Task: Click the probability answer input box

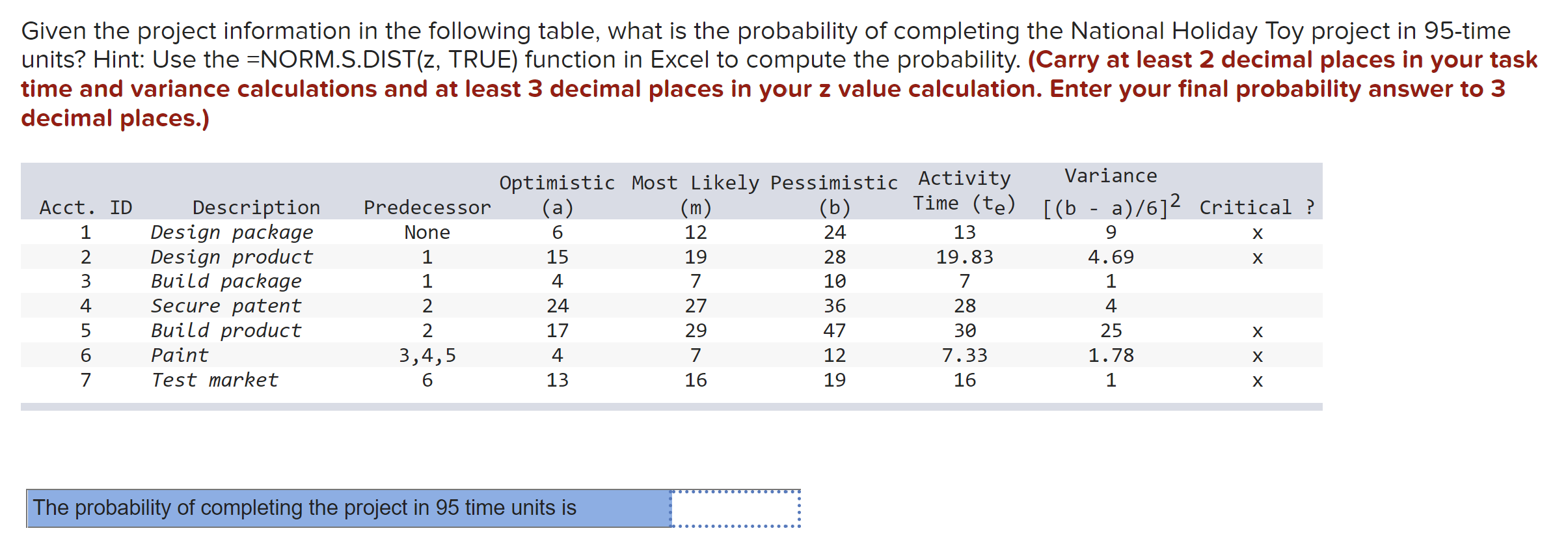Action: pyautogui.click(x=735, y=508)
